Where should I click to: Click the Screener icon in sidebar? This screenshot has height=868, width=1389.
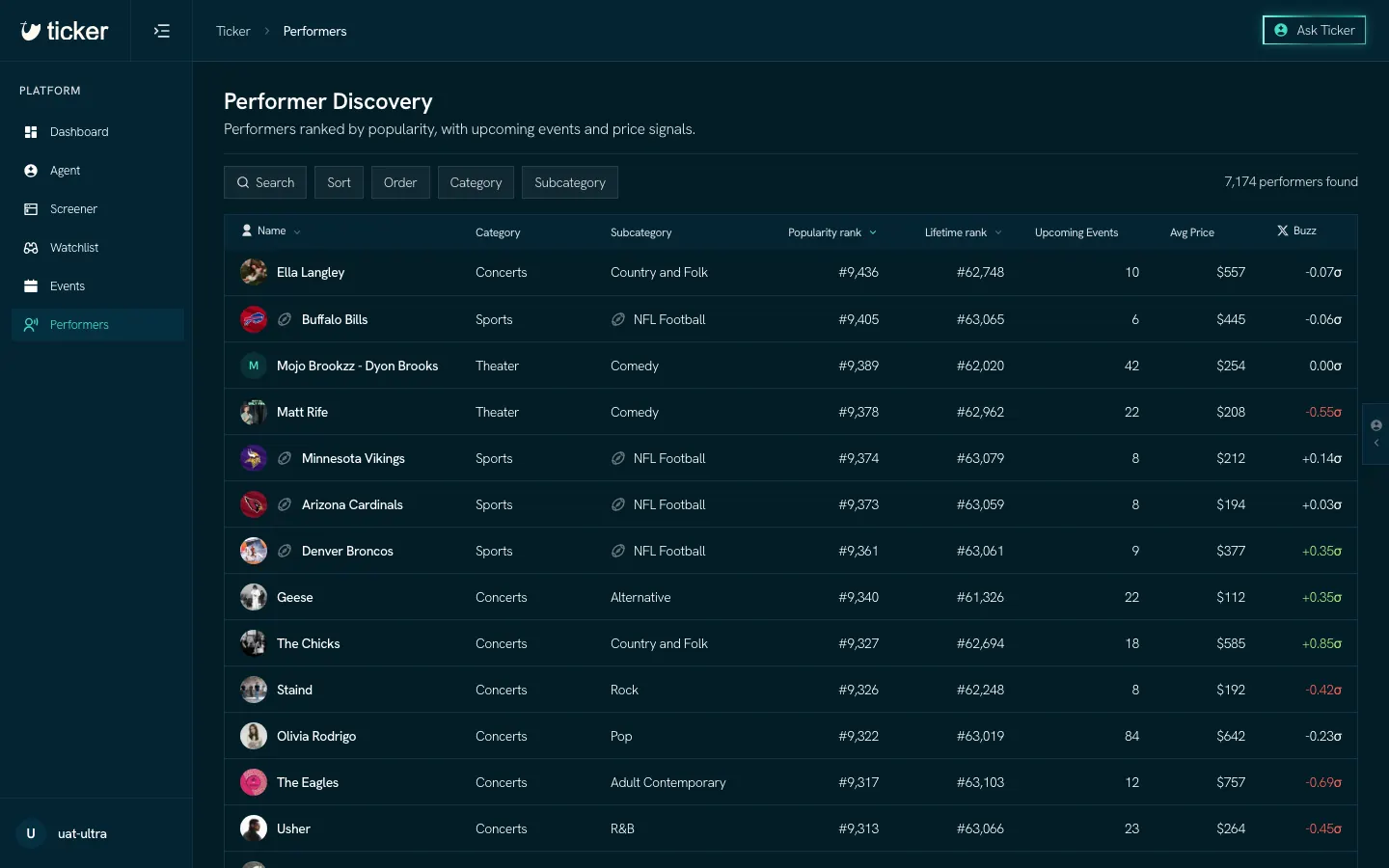[x=31, y=209]
